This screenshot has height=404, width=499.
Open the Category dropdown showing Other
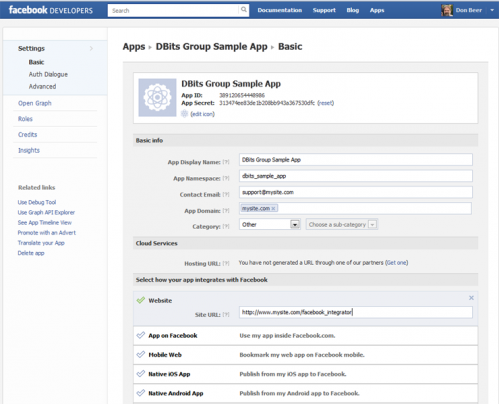270,224
